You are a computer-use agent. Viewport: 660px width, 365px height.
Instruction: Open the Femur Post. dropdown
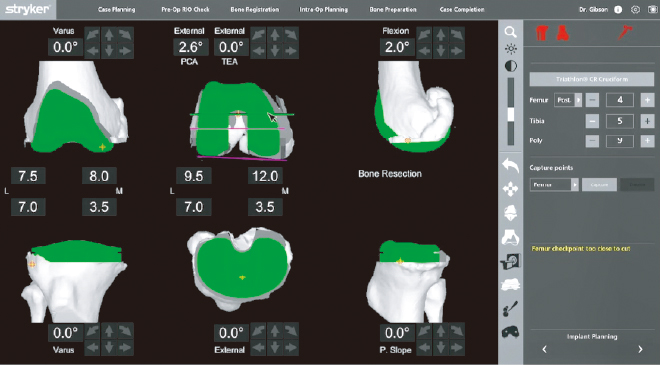568,100
